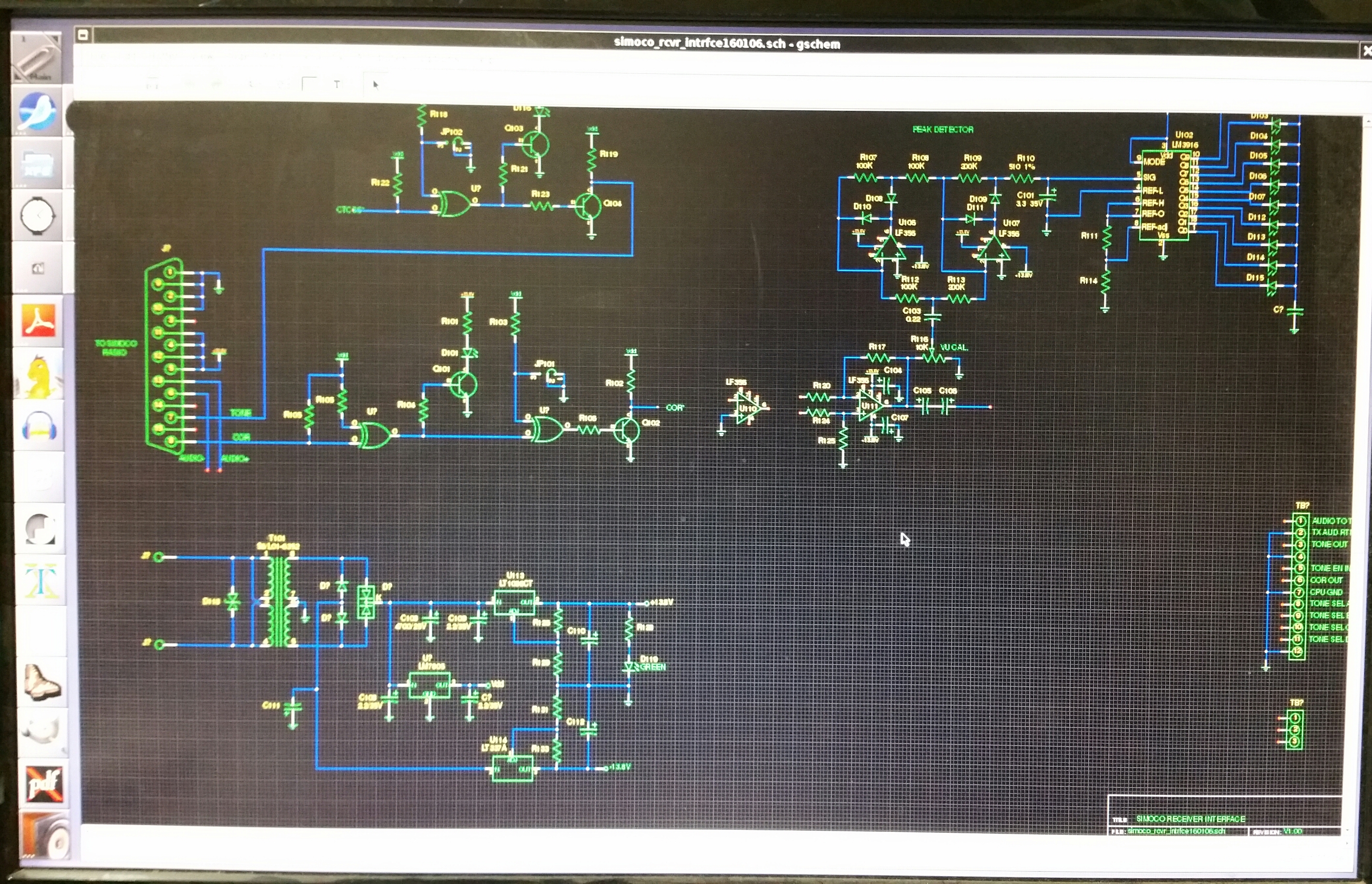1372x884 pixels.
Task: Select the arrow pointer tool in toolbar
Action: click(x=375, y=84)
